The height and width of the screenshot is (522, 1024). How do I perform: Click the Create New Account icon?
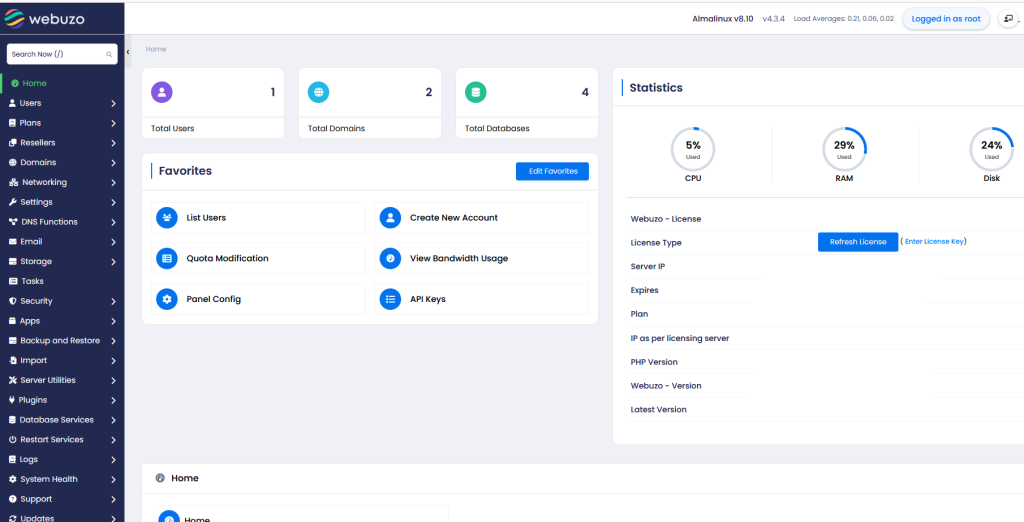(390, 218)
